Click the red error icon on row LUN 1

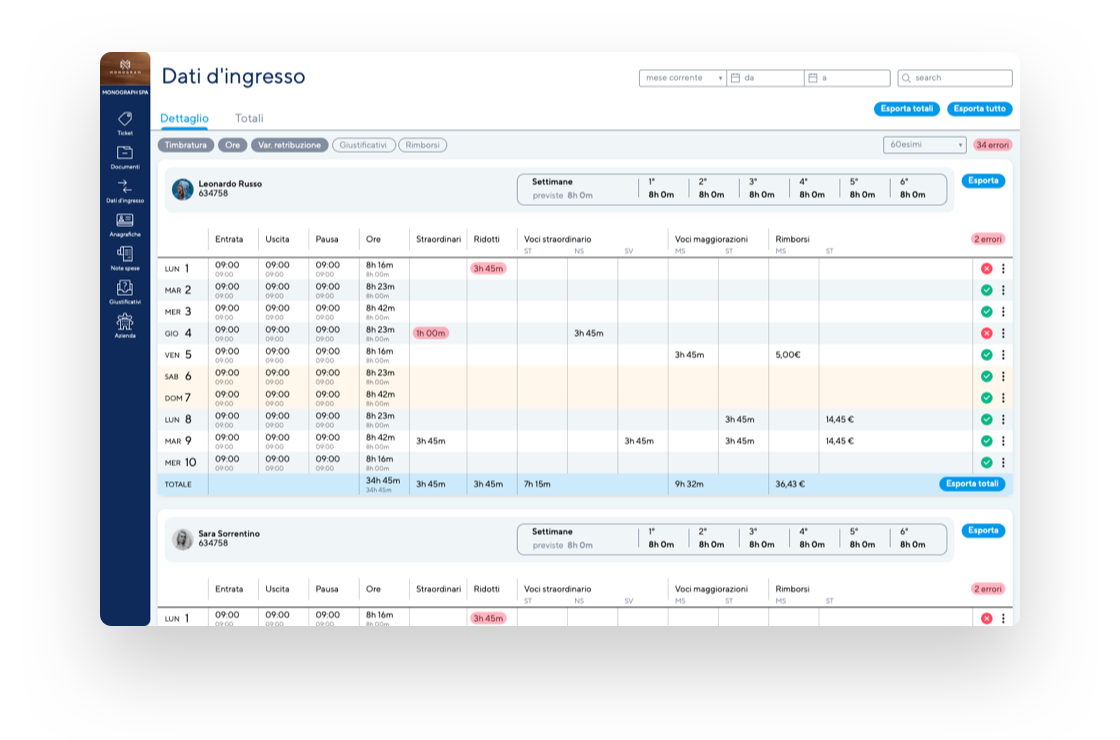coord(987,267)
